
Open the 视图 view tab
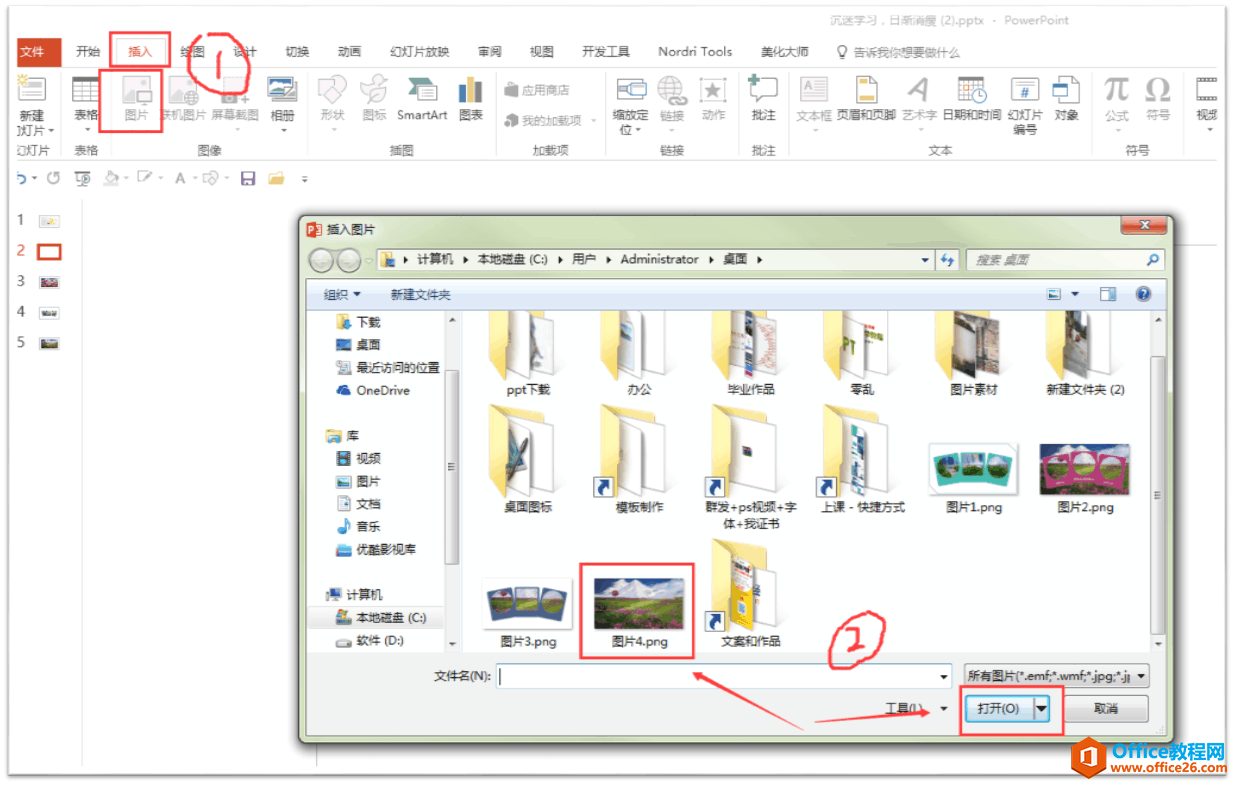[542, 52]
